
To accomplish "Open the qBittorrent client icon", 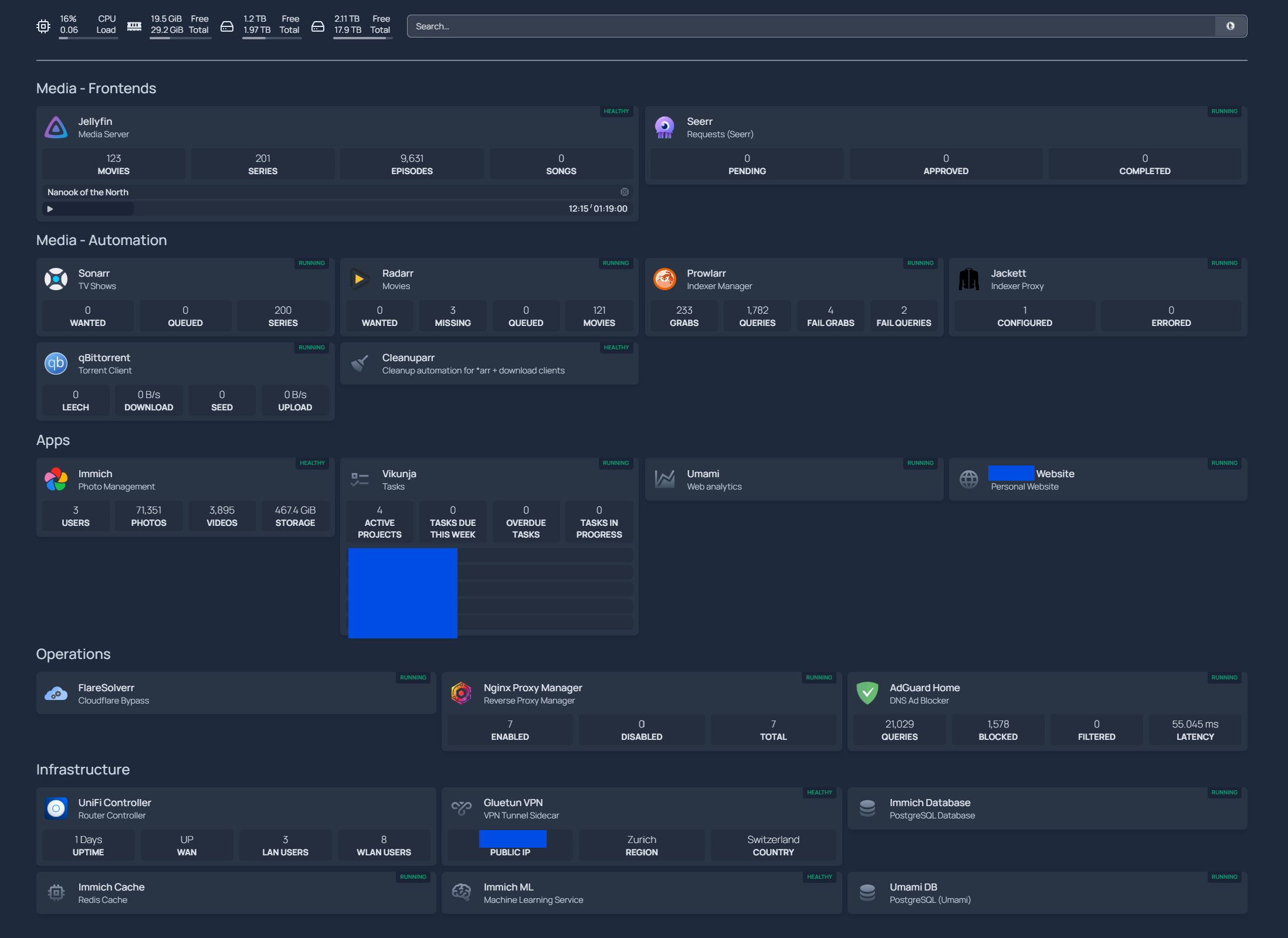I will tap(56, 363).
